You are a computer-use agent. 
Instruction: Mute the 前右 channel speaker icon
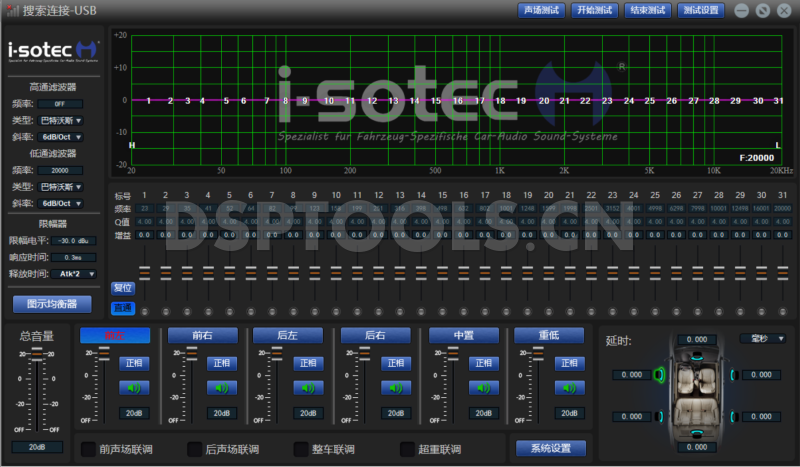[x=222, y=388]
